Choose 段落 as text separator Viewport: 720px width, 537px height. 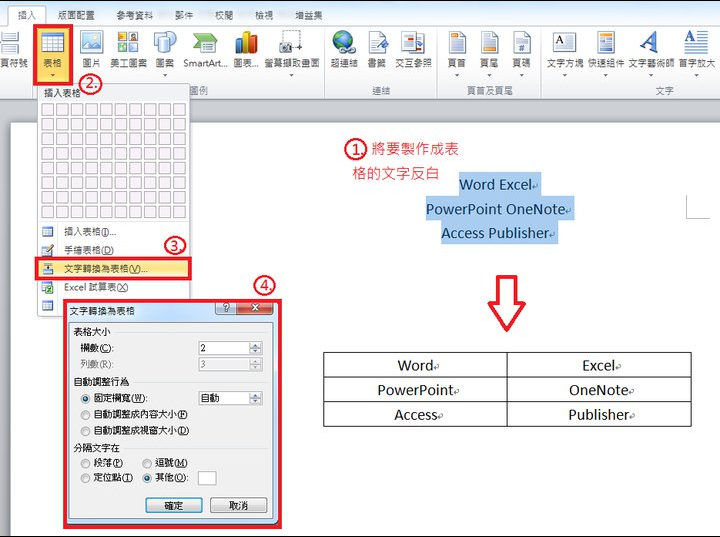[85, 463]
